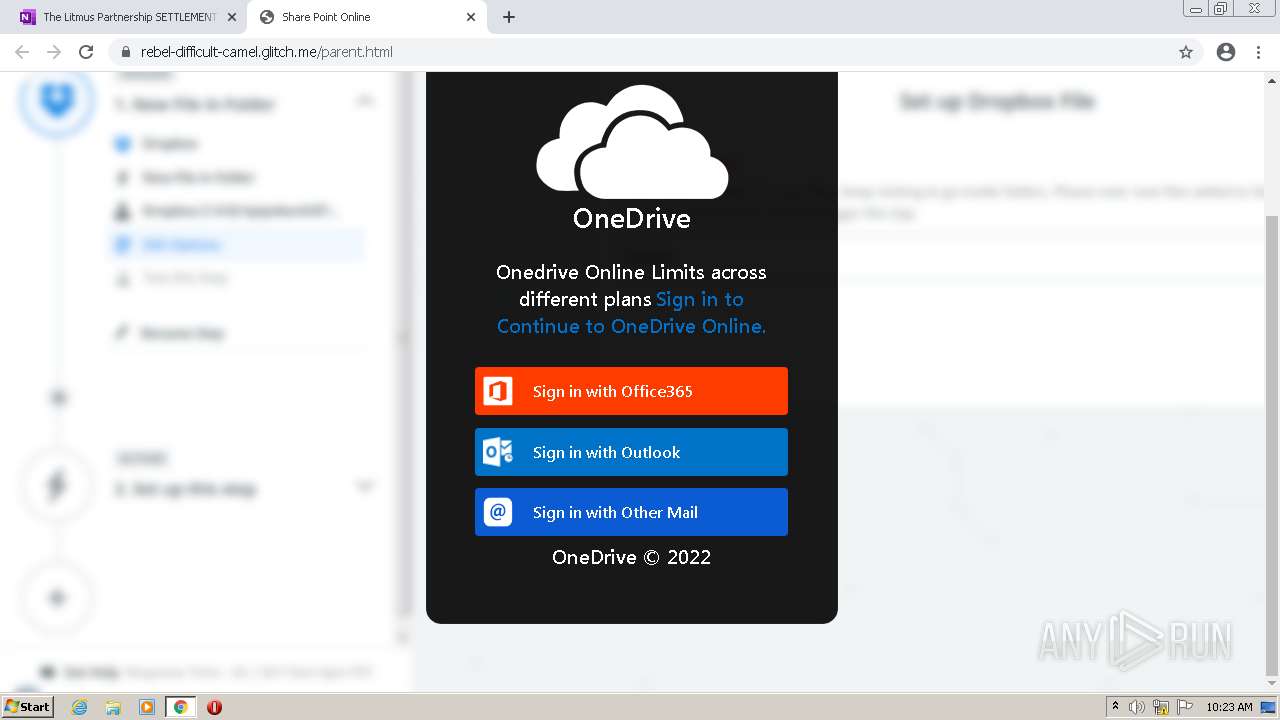
Task: Click the OneDrive heading text
Action: point(631,218)
